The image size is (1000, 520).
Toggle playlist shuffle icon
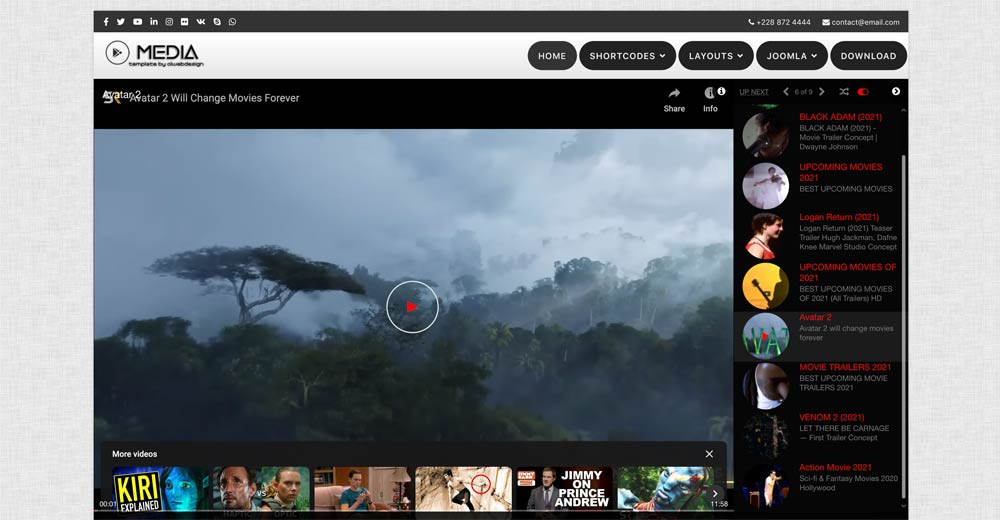844,92
